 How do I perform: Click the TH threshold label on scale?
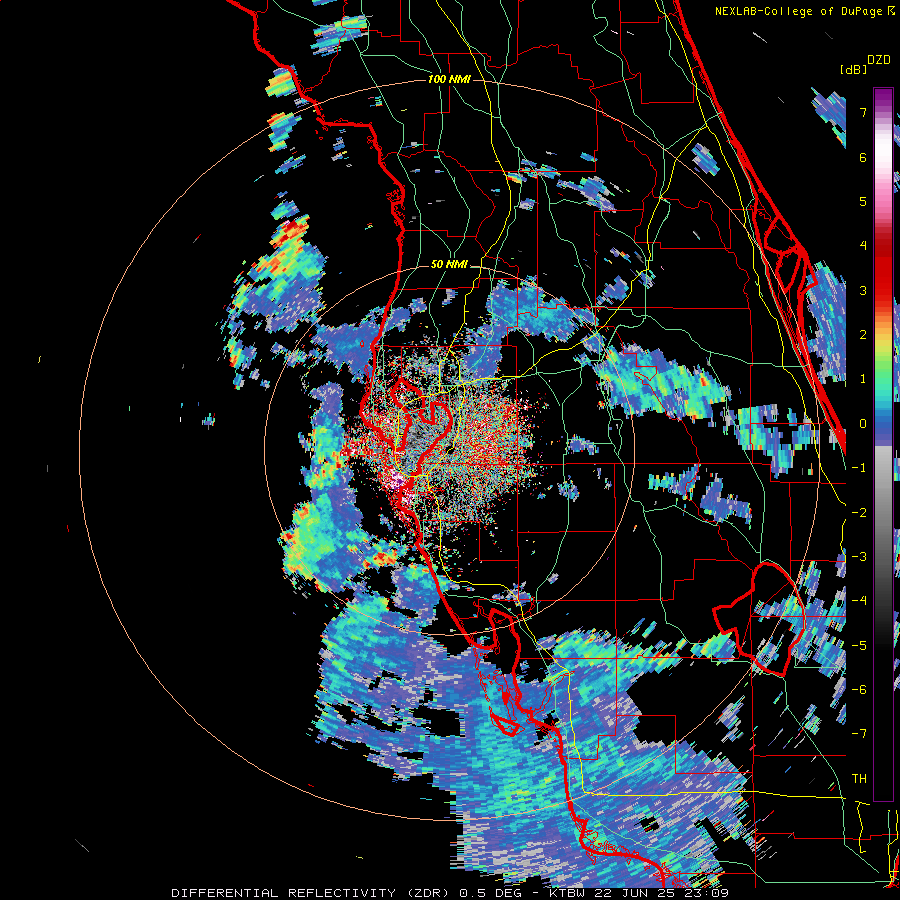[x=859, y=779]
